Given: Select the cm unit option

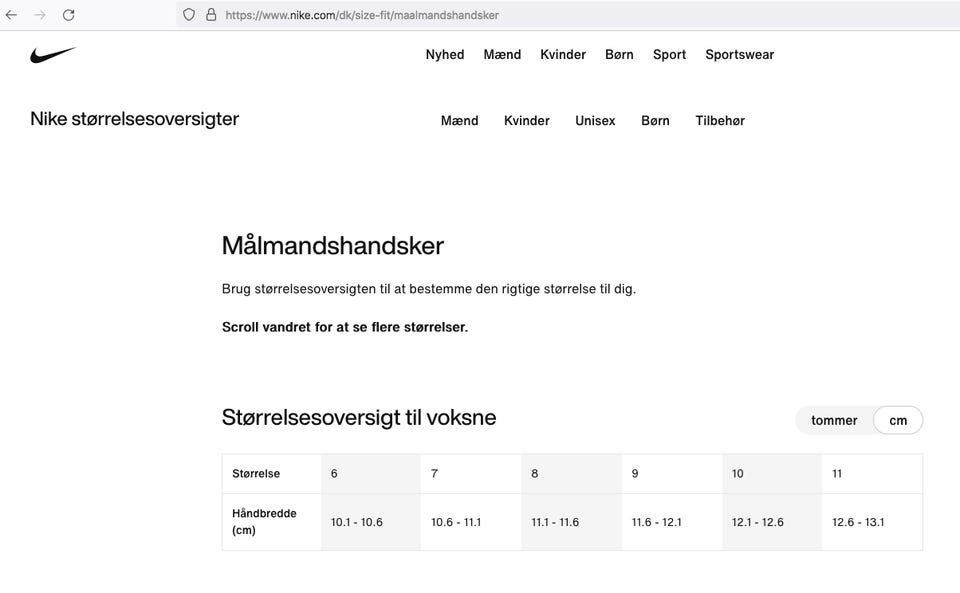Looking at the screenshot, I should point(898,420).
